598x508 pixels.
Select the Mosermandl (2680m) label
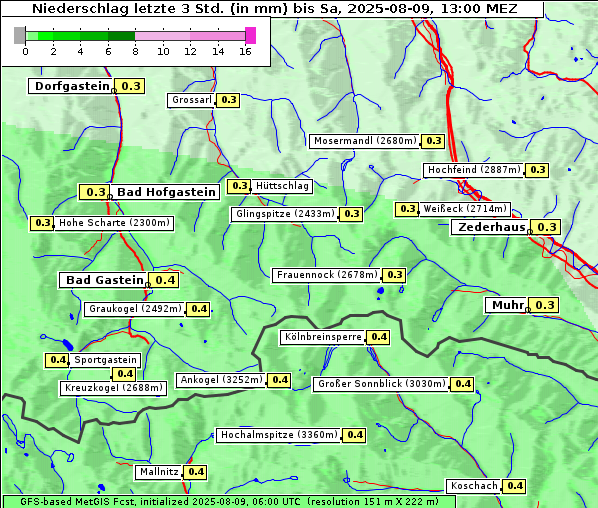pyautogui.click(x=365, y=141)
